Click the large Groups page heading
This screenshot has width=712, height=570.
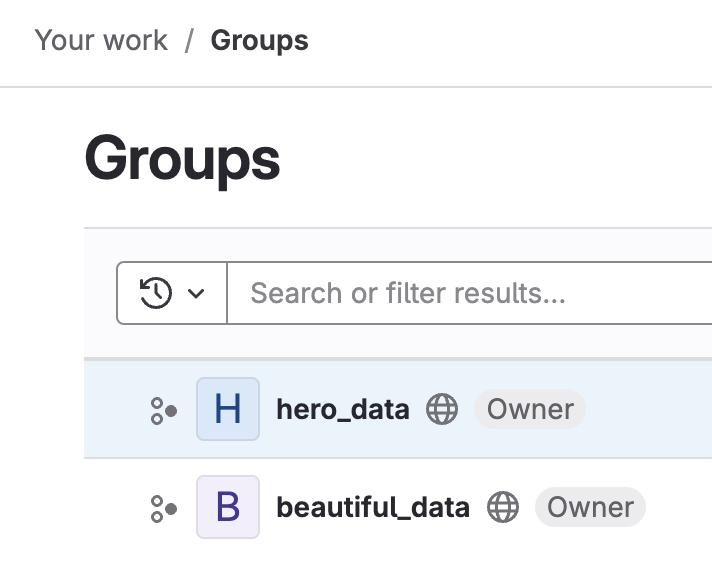(182, 158)
